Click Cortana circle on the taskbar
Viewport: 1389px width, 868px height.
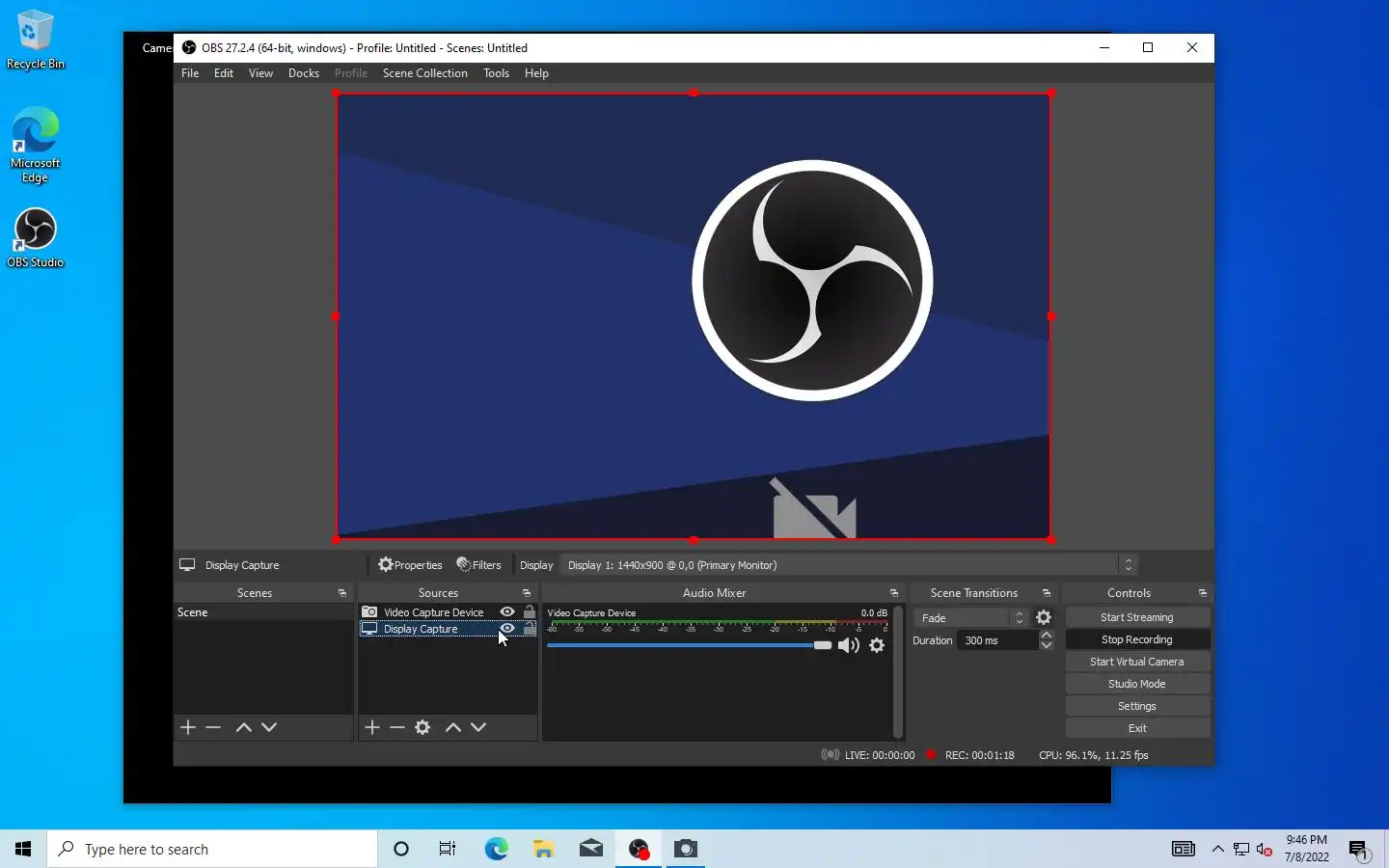pos(401,849)
